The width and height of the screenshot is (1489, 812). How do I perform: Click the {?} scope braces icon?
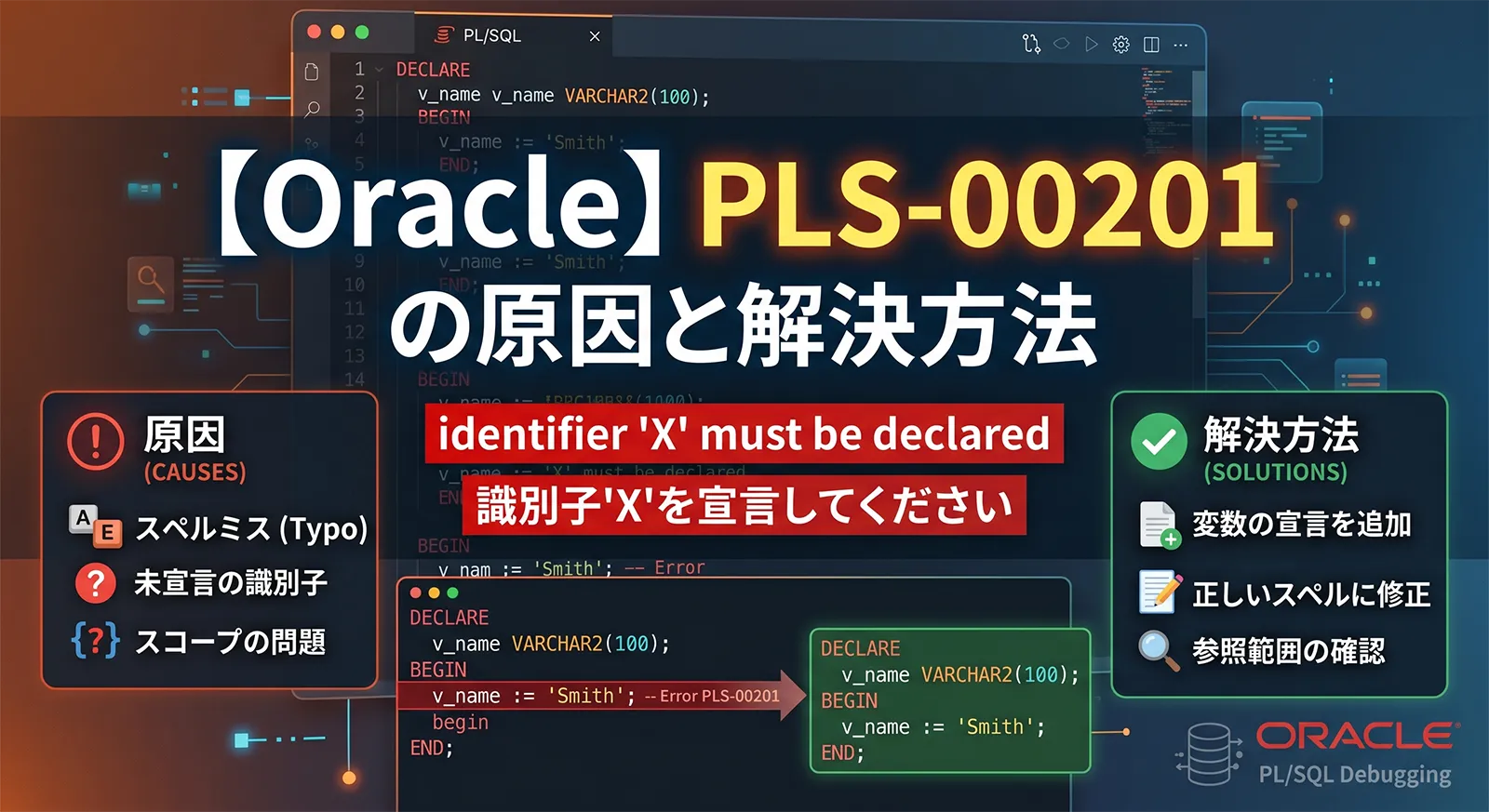tap(96, 640)
